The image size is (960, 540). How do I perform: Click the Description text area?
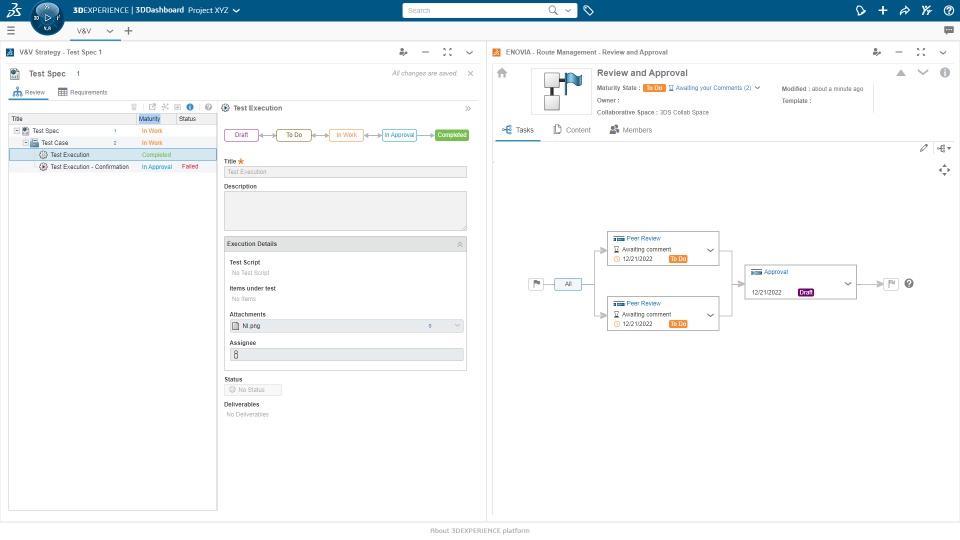point(345,211)
